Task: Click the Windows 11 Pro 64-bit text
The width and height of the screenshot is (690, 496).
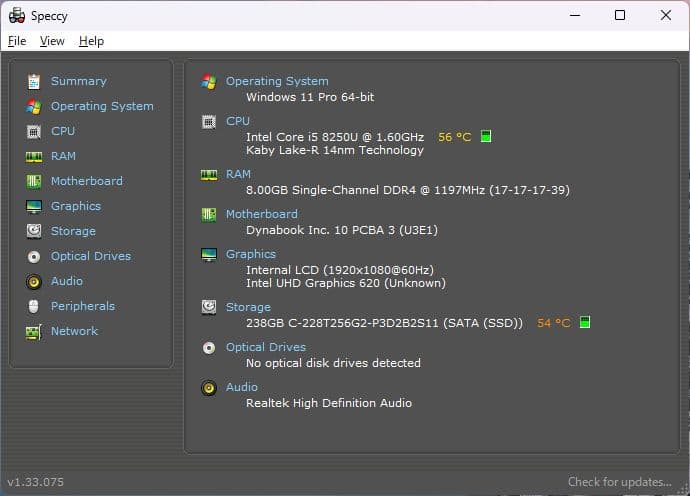Action: pos(310,97)
